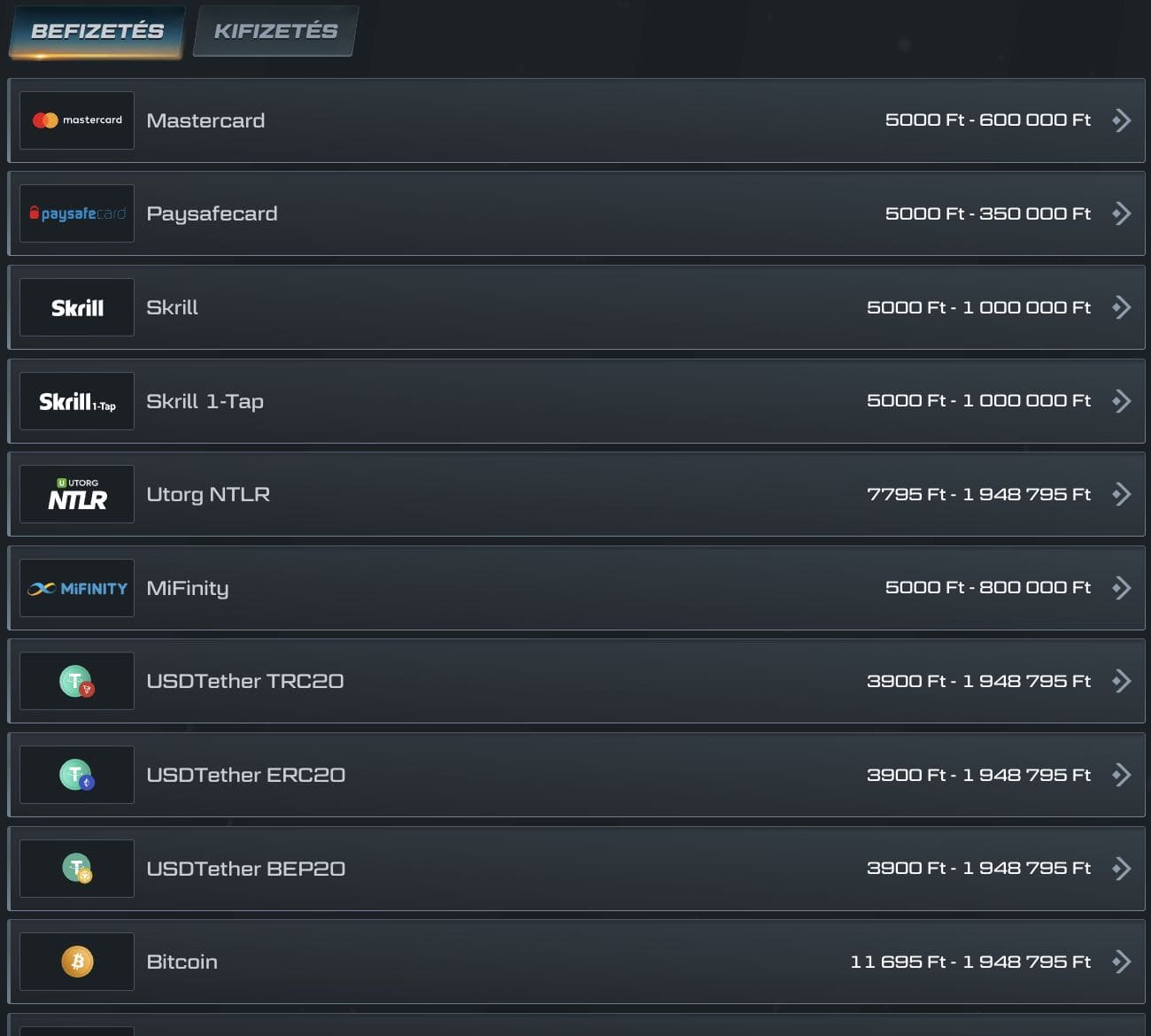Select the Befizetés tab
Viewport: 1151px width, 1036px height.
(97, 31)
